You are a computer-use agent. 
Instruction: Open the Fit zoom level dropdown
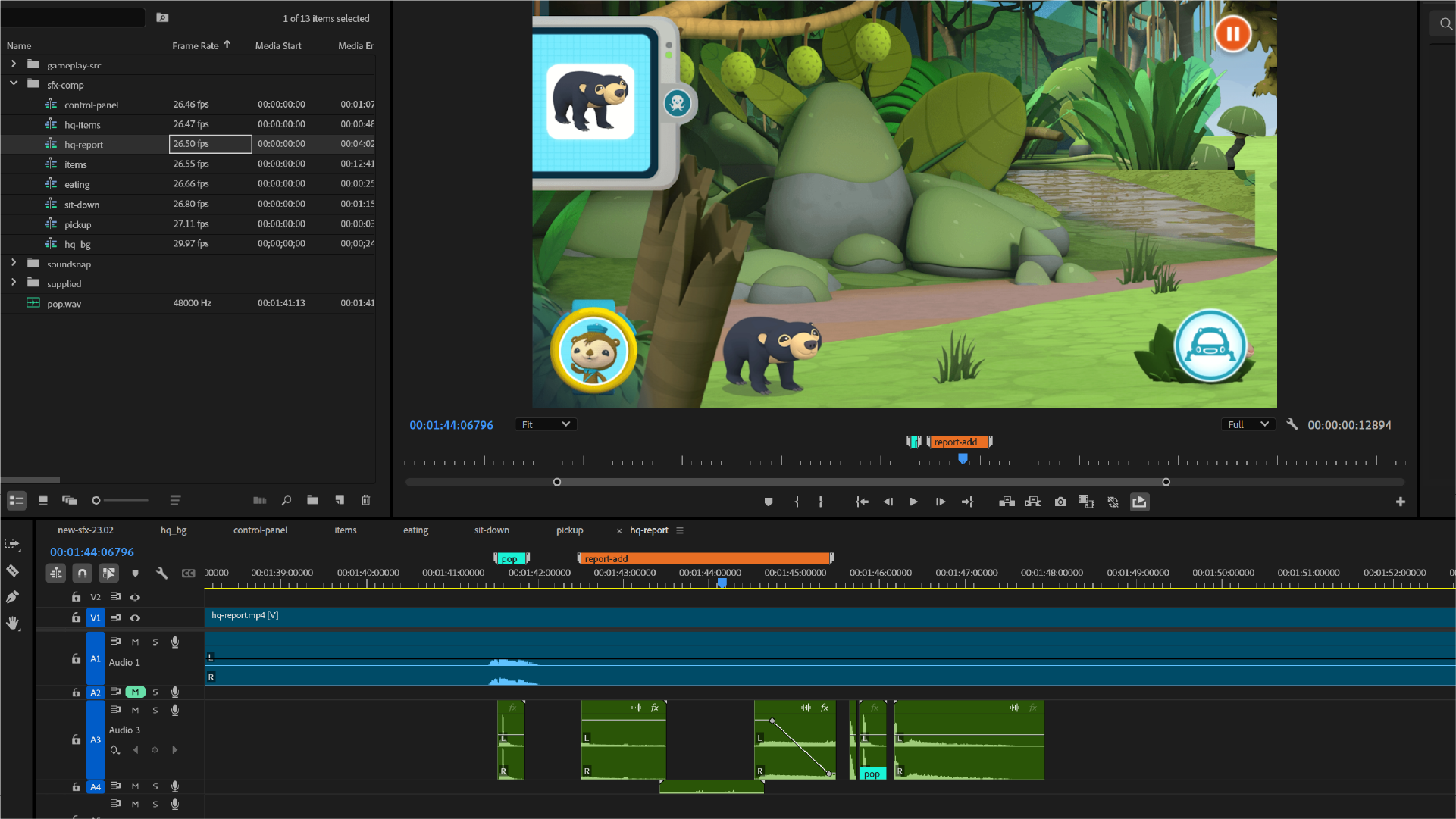point(546,424)
